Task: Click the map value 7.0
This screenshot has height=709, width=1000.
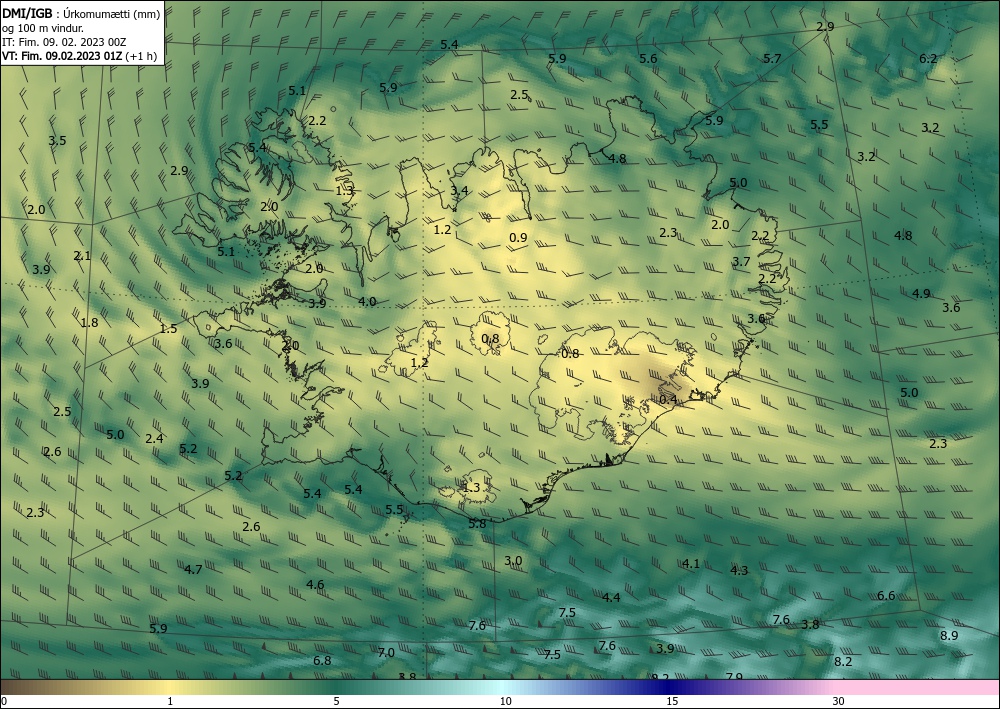Action: (x=386, y=653)
